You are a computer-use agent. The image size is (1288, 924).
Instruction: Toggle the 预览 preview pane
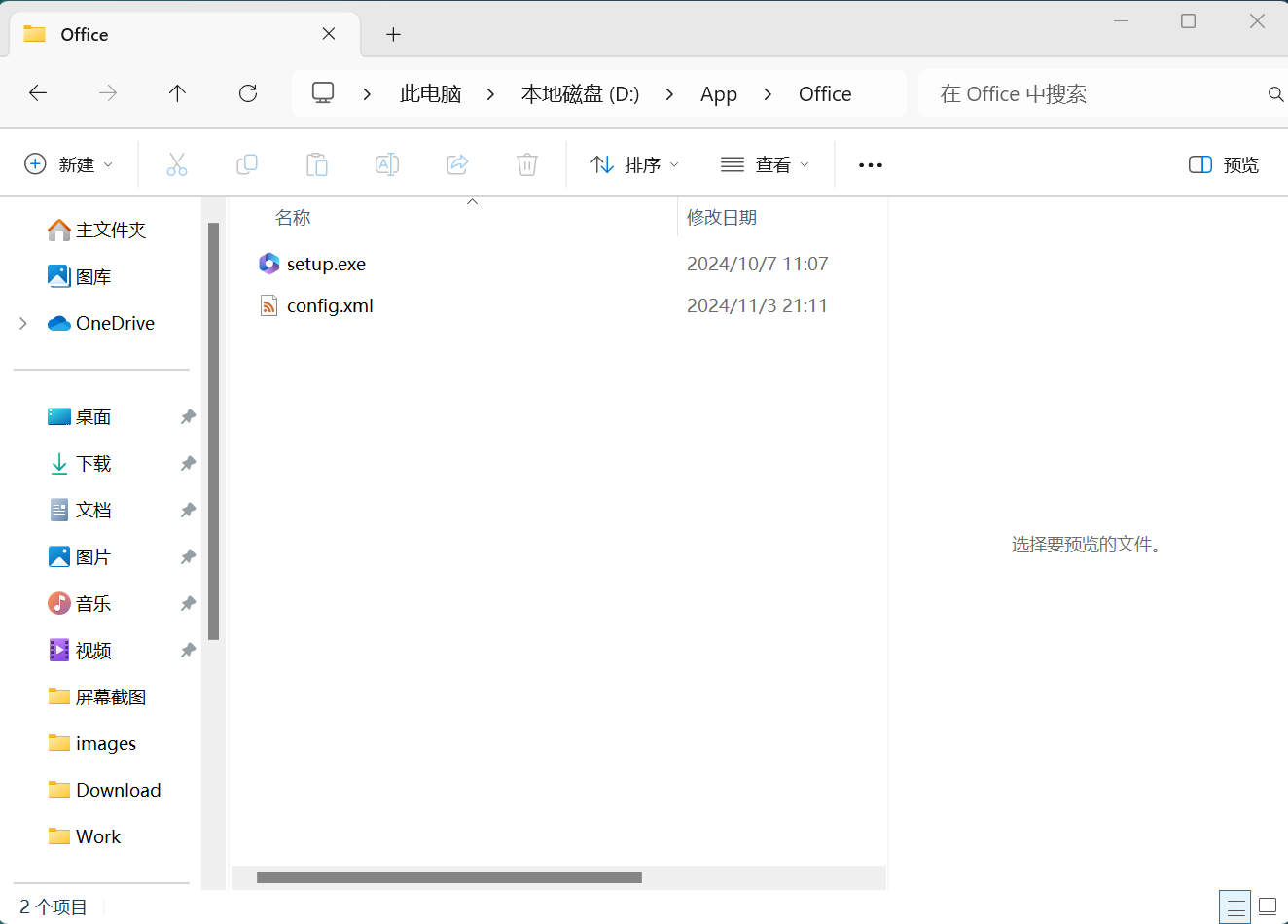click(x=1224, y=164)
